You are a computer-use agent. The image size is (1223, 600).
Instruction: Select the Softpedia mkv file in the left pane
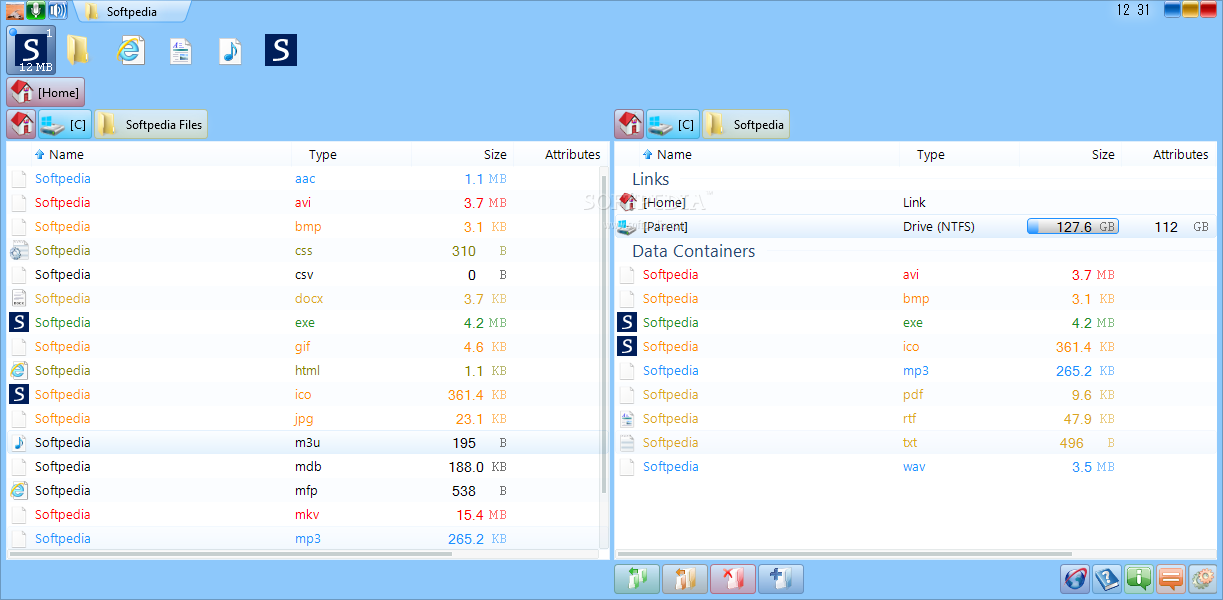304,515
